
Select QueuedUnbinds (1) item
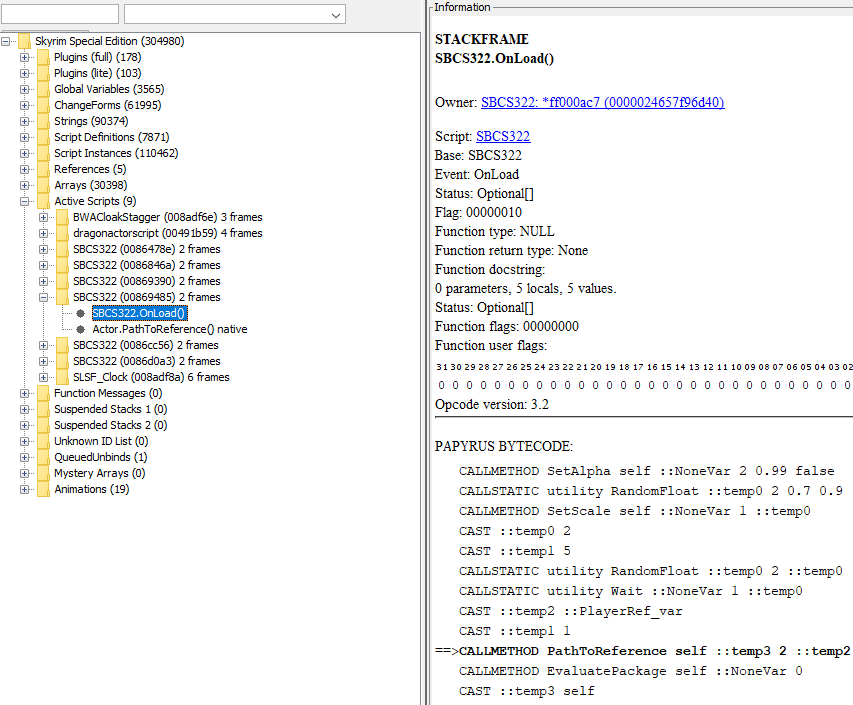point(101,457)
